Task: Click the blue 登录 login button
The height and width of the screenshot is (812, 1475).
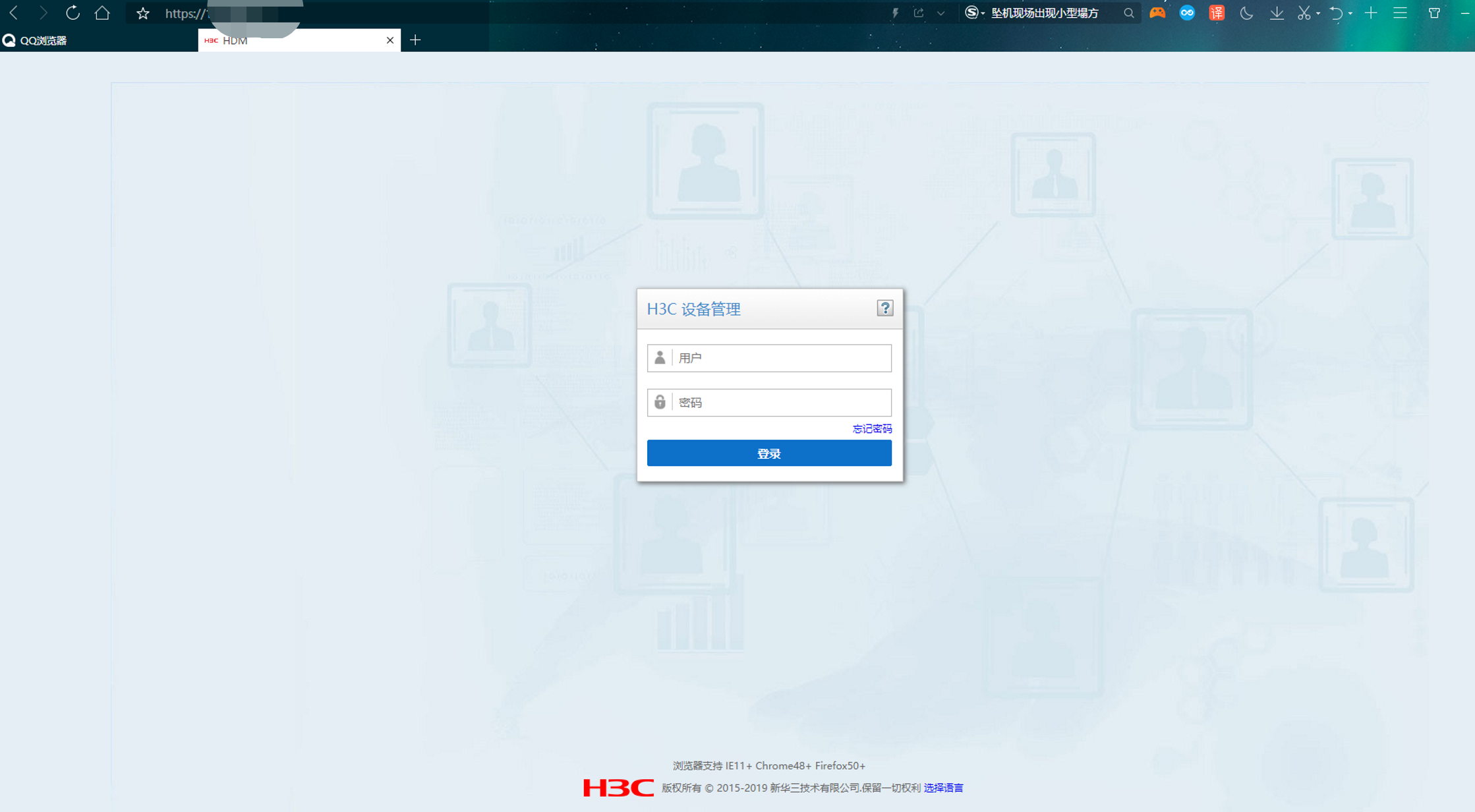Action: tap(768, 453)
